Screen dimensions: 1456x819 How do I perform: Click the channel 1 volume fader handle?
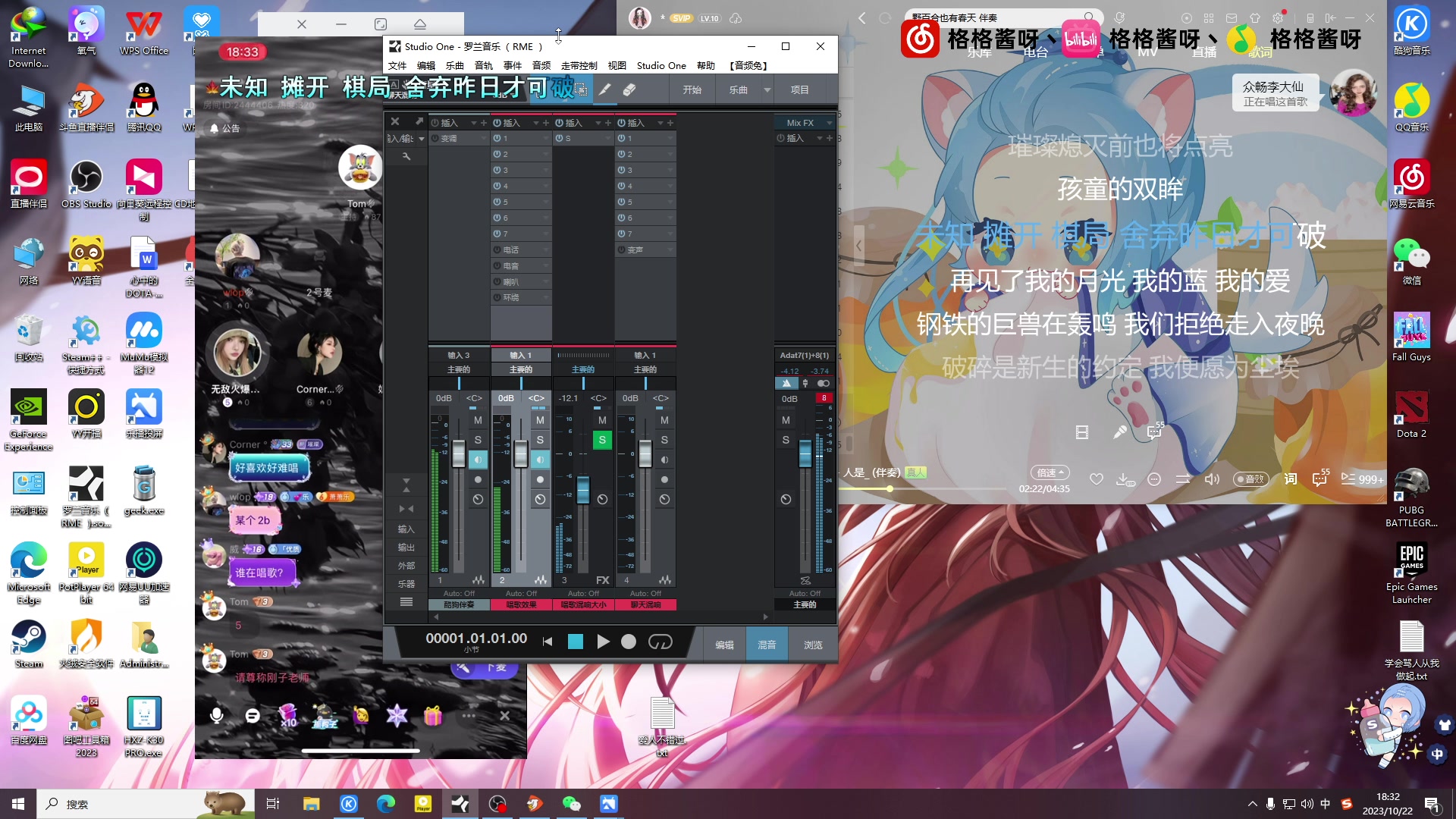459,454
